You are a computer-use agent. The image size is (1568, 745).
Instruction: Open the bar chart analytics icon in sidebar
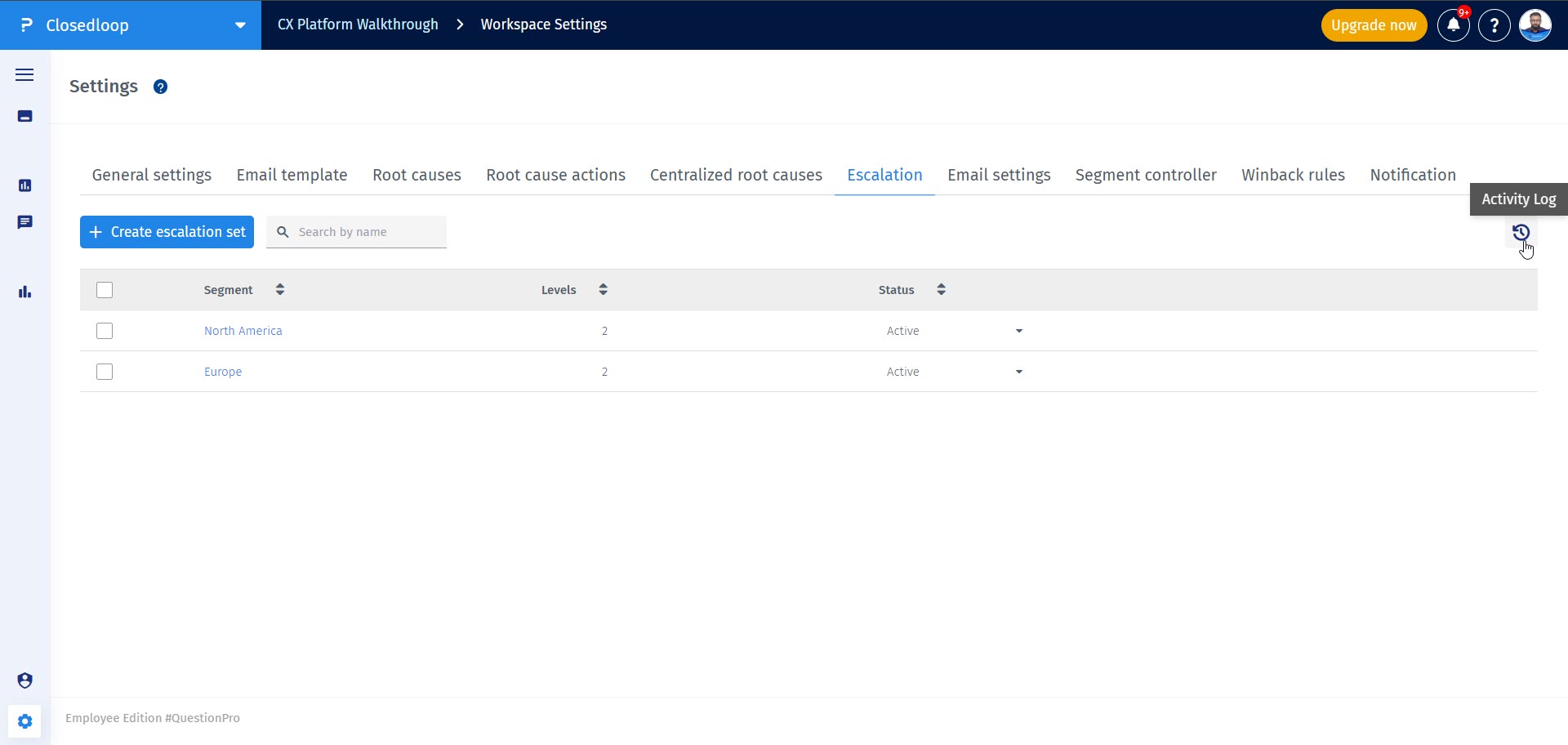(x=24, y=292)
